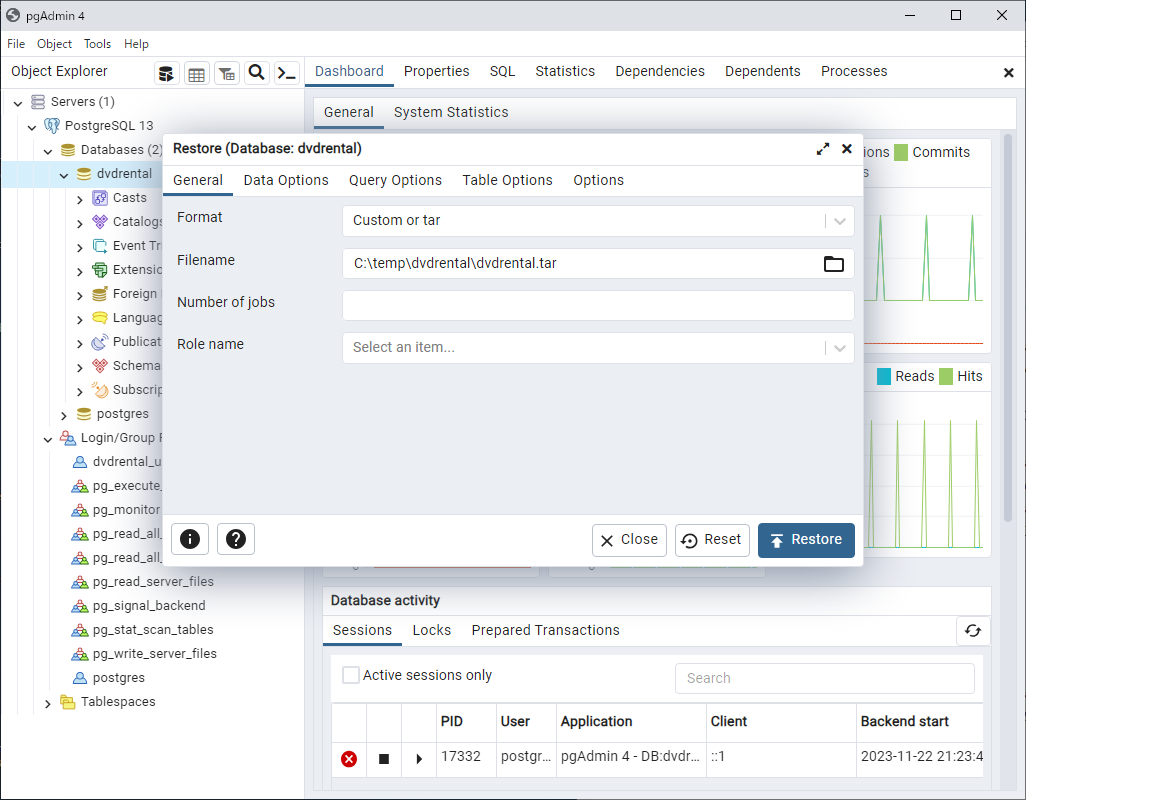This screenshot has width=1152, height=800.
Task: Open the Object menu
Action: click(x=54, y=44)
